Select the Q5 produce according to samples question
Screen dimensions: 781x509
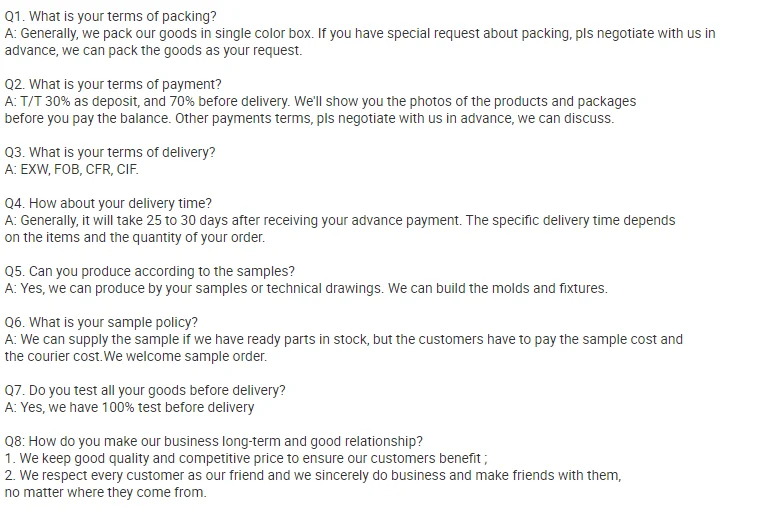click(x=150, y=271)
